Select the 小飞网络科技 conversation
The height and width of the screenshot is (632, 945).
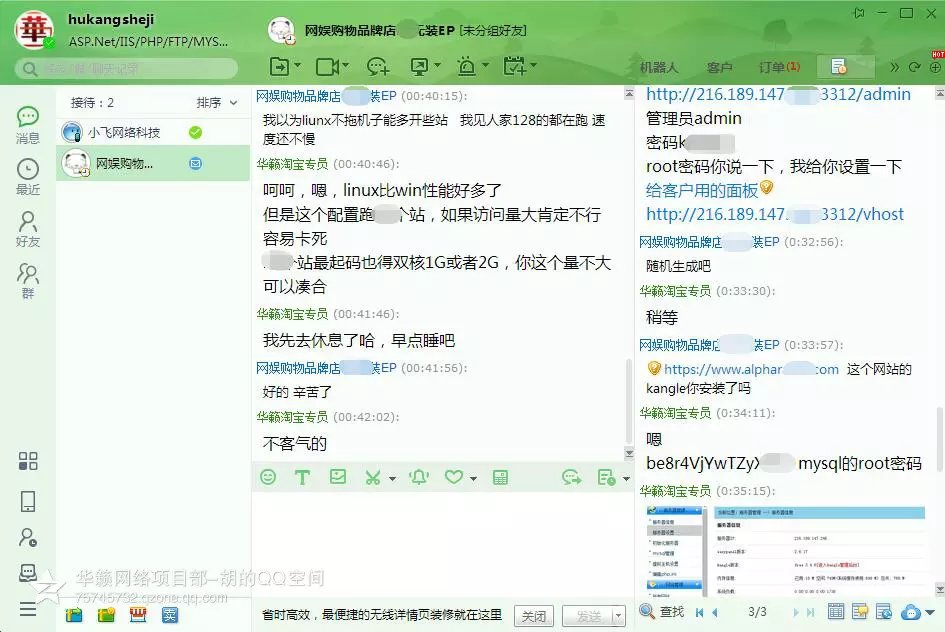click(153, 132)
